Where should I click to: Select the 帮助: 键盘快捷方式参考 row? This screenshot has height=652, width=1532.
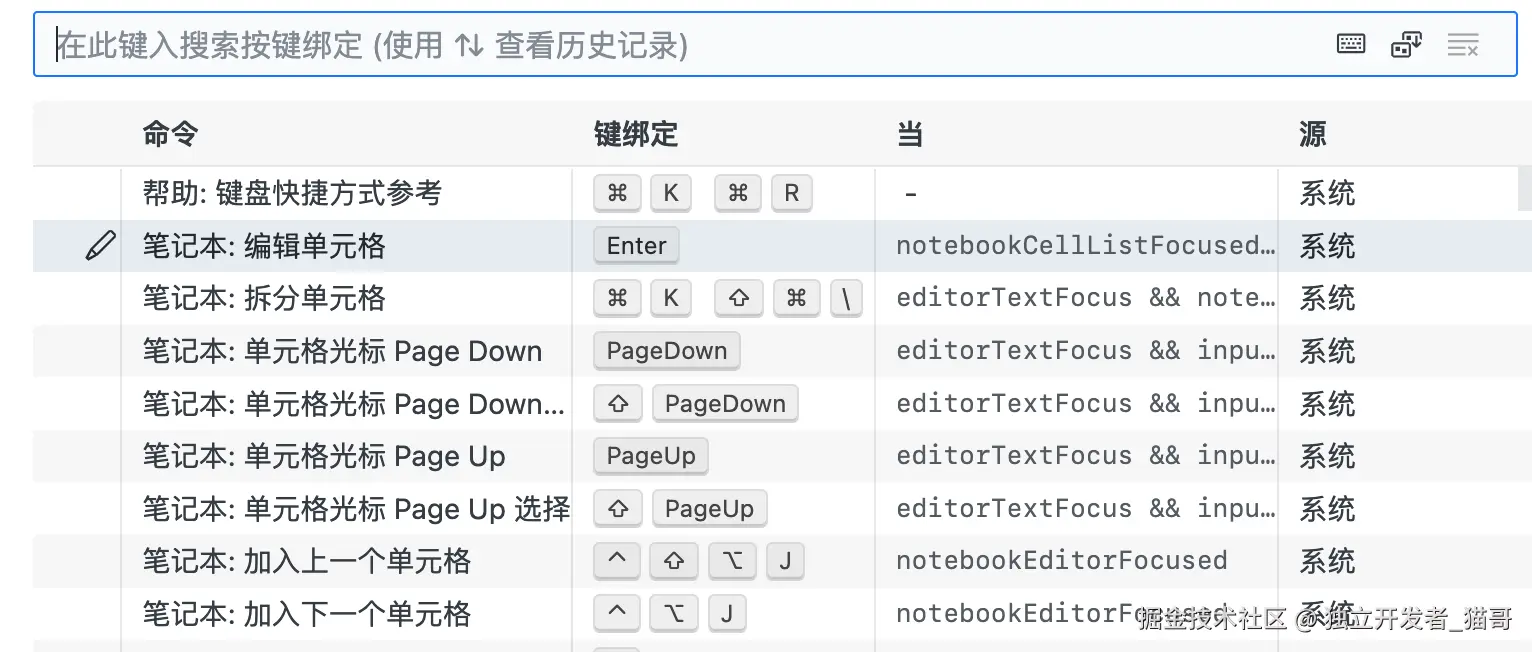[x=300, y=192]
